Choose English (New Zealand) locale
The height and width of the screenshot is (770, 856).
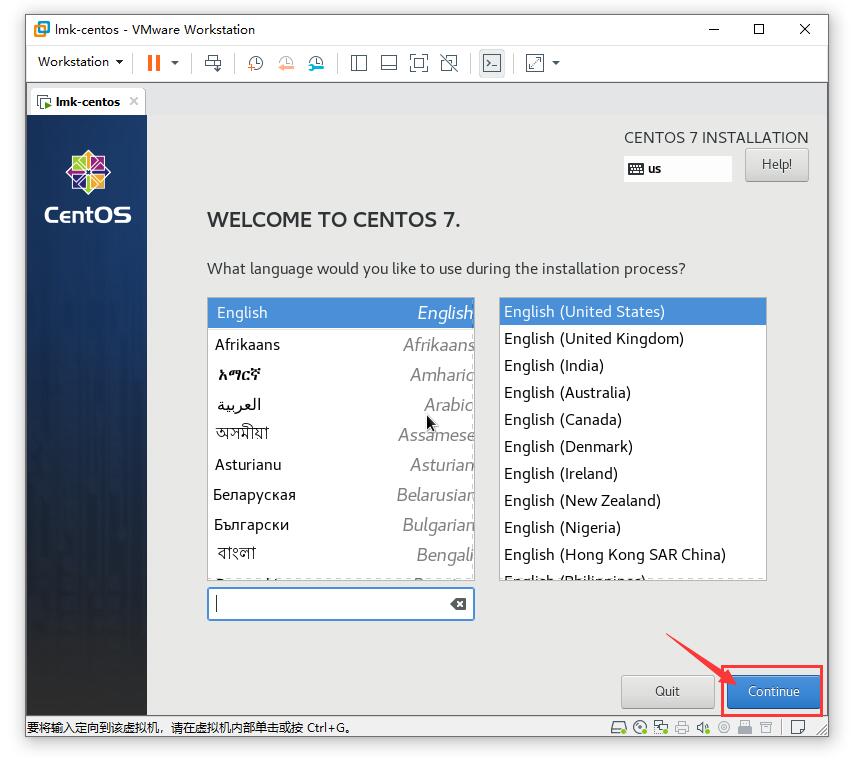(633, 501)
